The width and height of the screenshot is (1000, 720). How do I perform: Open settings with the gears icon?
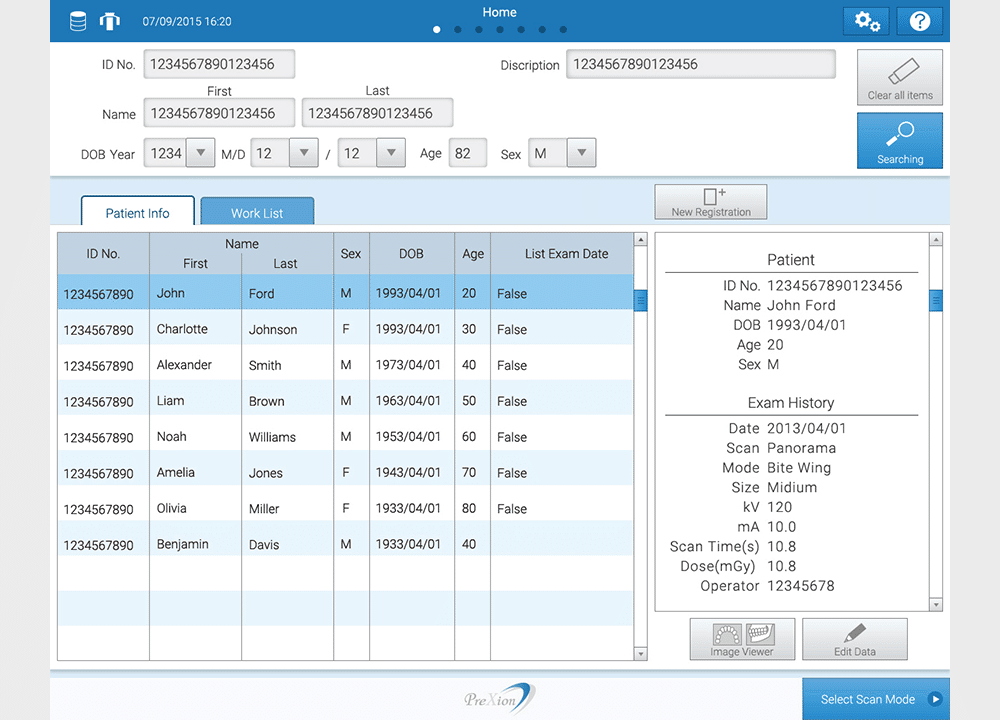tap(866, 21)
